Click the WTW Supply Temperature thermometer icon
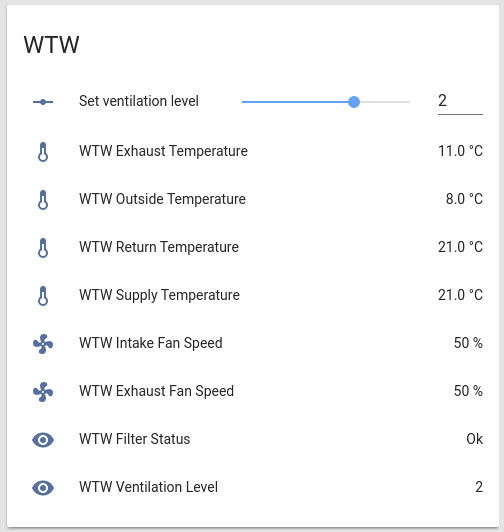The width and height of the screenshot is (504, 532). coord(43,296)
